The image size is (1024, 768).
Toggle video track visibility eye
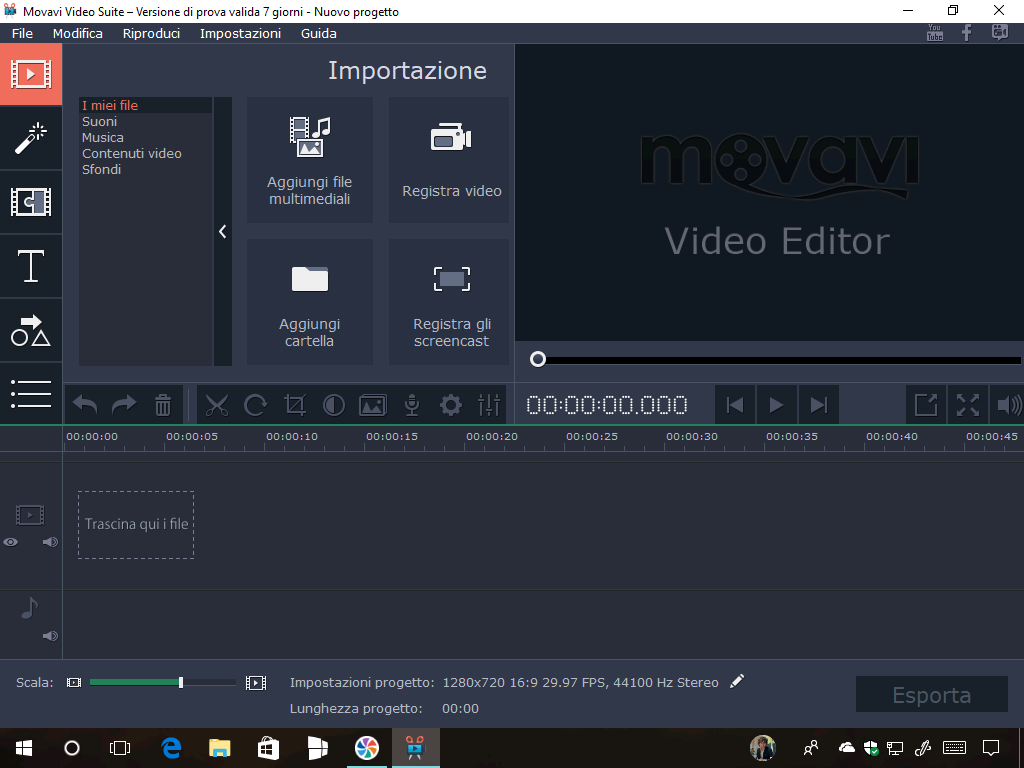coord(10,542)
